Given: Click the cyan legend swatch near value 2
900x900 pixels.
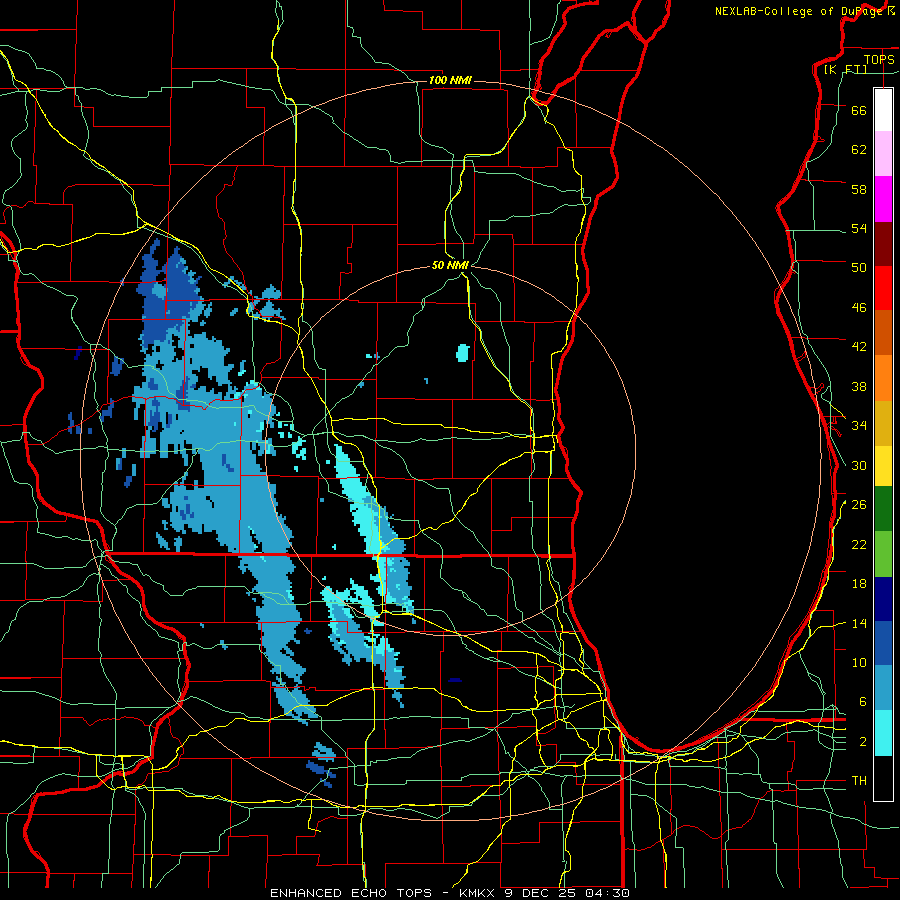Looking at the screenshot, I should (x=883, y=733).
